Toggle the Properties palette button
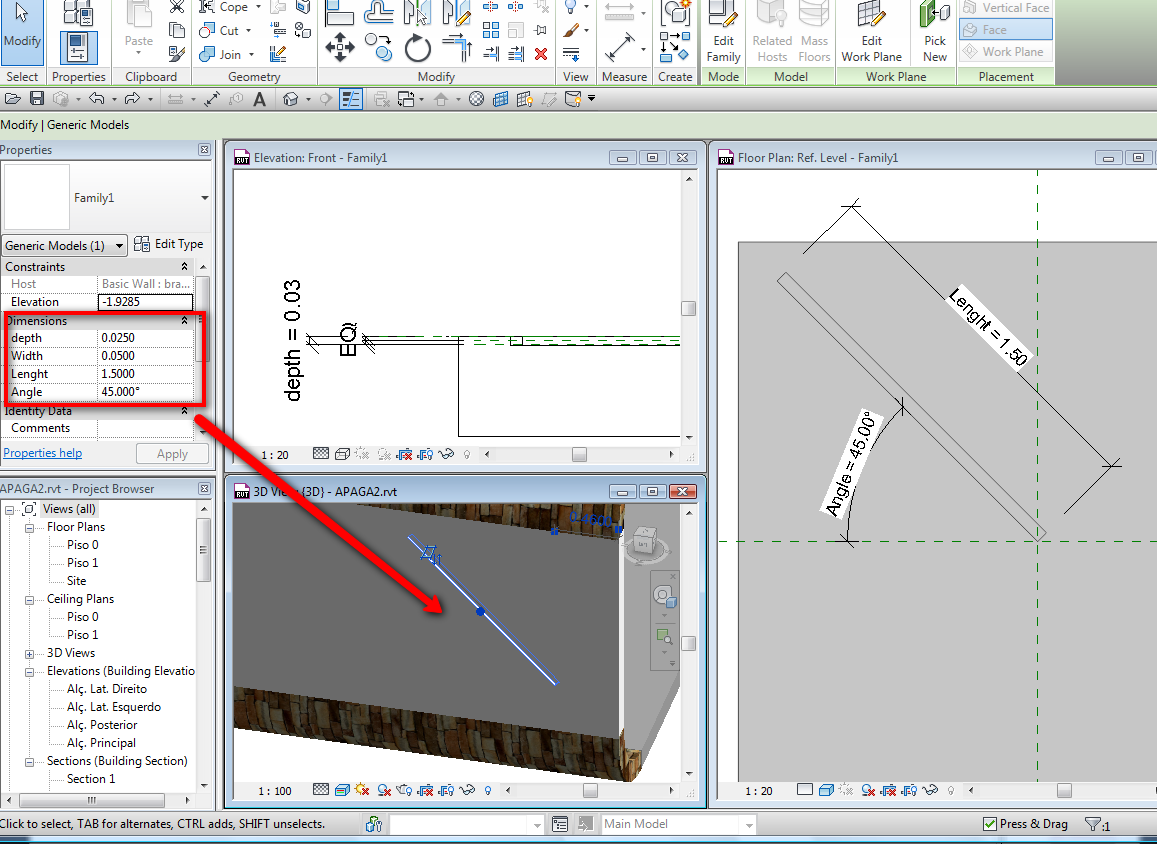This screenshot has width=1157, height=844. 78,47
